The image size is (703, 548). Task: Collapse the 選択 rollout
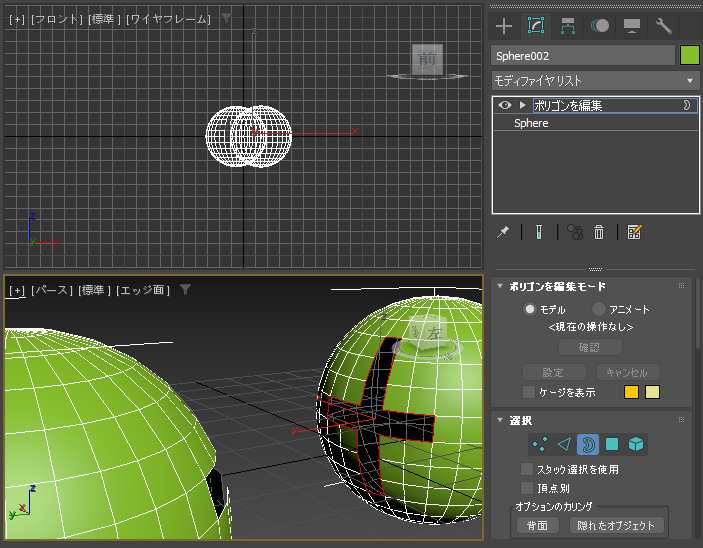coord(500,420)
